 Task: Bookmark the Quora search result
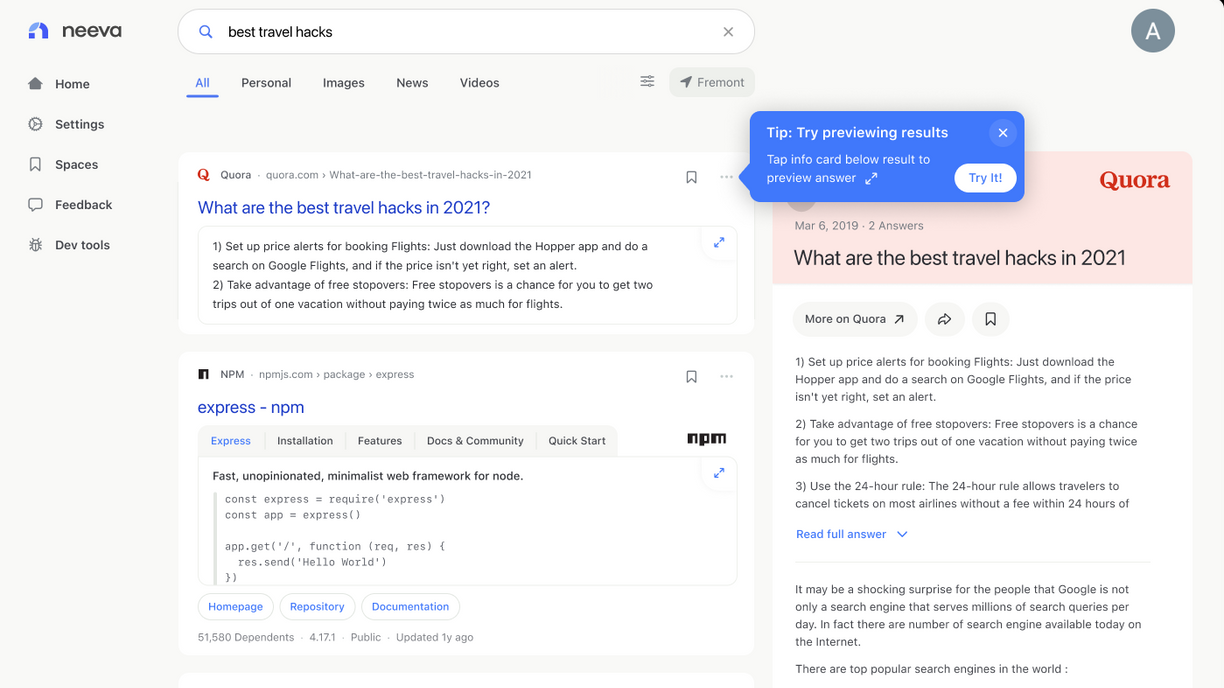[691, 177]
